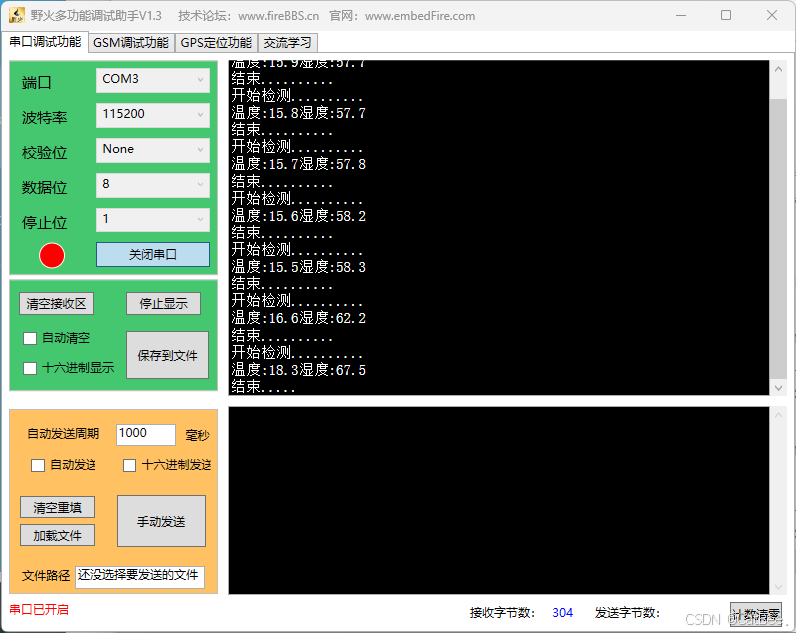This screenshot has height=633, width=796.
Task: Open the 端口 COM3 dropdown
Action: tap(153, 80)
